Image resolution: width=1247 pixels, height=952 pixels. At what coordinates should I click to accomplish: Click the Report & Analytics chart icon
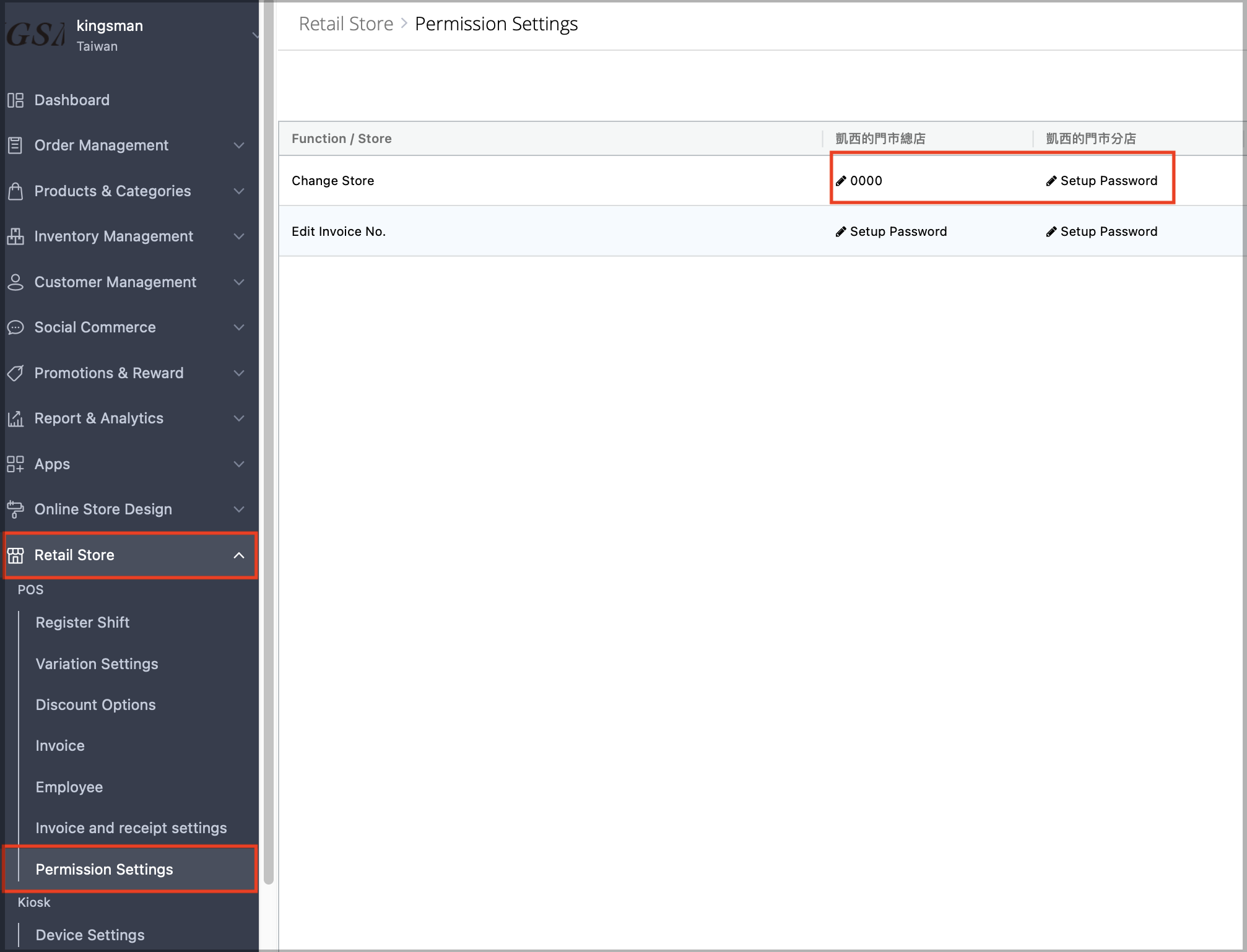tap(15, 418)
